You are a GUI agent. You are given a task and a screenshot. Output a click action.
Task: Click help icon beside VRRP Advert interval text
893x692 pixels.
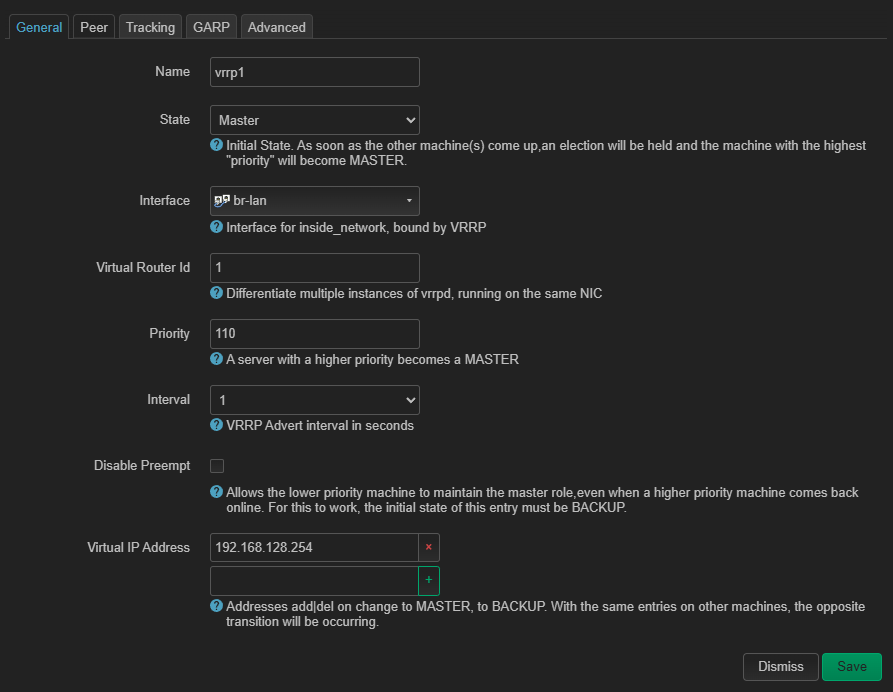coord(216,425)
